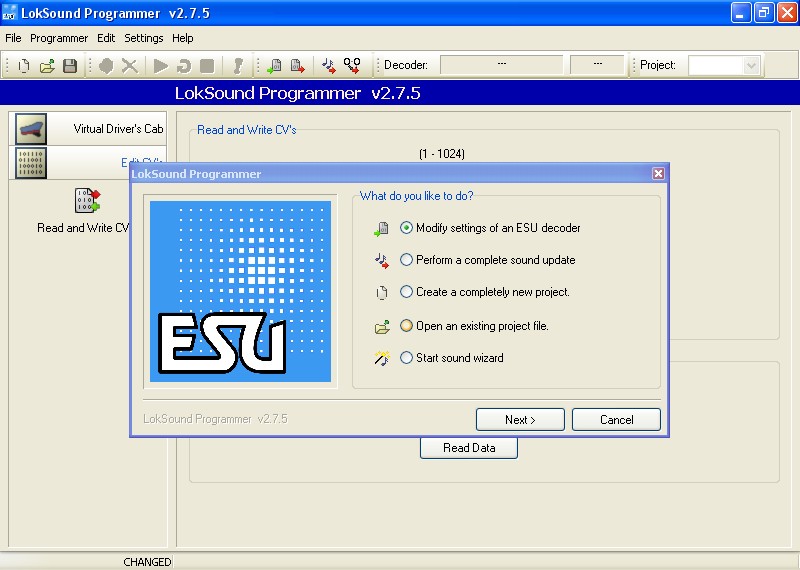
Task: Click the New project toolbar icon
Action: pyautogui.click(x=23, y=66)
